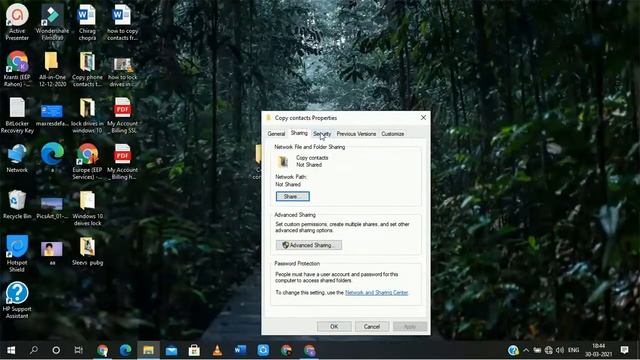The height and width of the screenshot is (360, 640).
Task: Open Microsoft Store from the taskbar
Action: [x=194, y=350]
